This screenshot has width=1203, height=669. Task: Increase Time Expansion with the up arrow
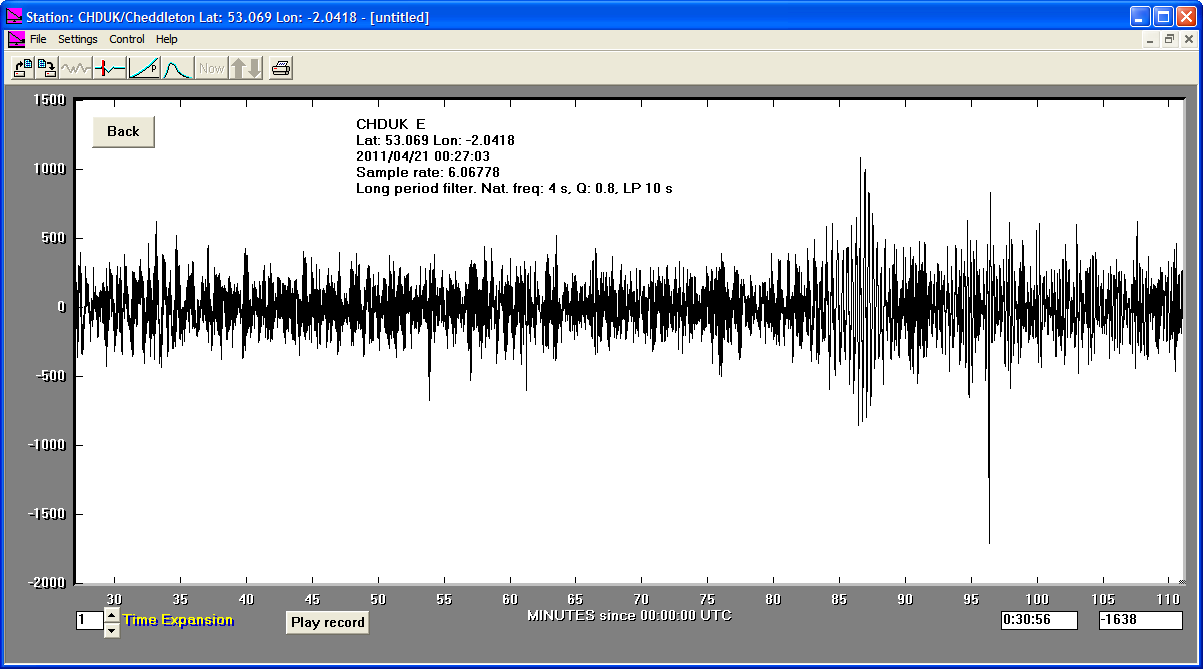tap(111, 614)
